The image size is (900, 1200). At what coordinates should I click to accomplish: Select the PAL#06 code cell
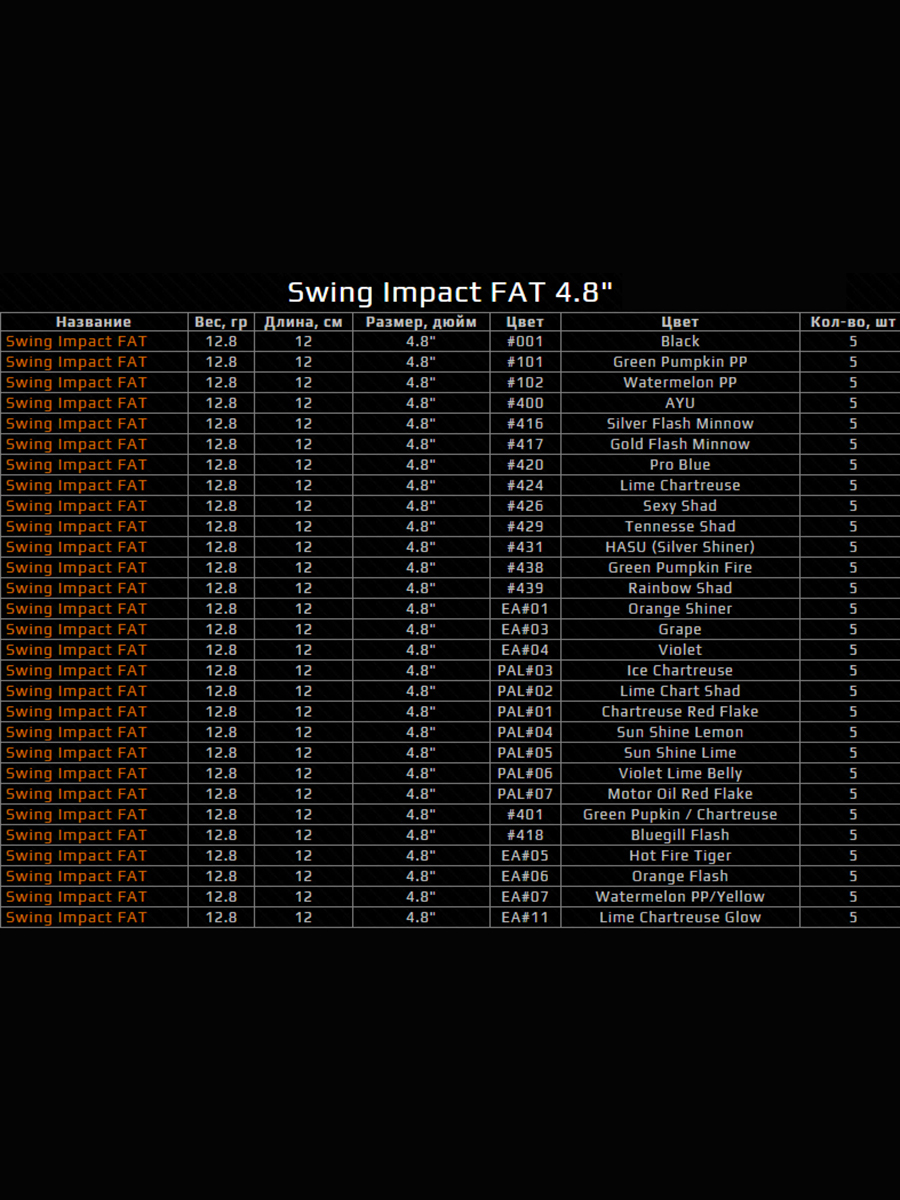[525, 773]
